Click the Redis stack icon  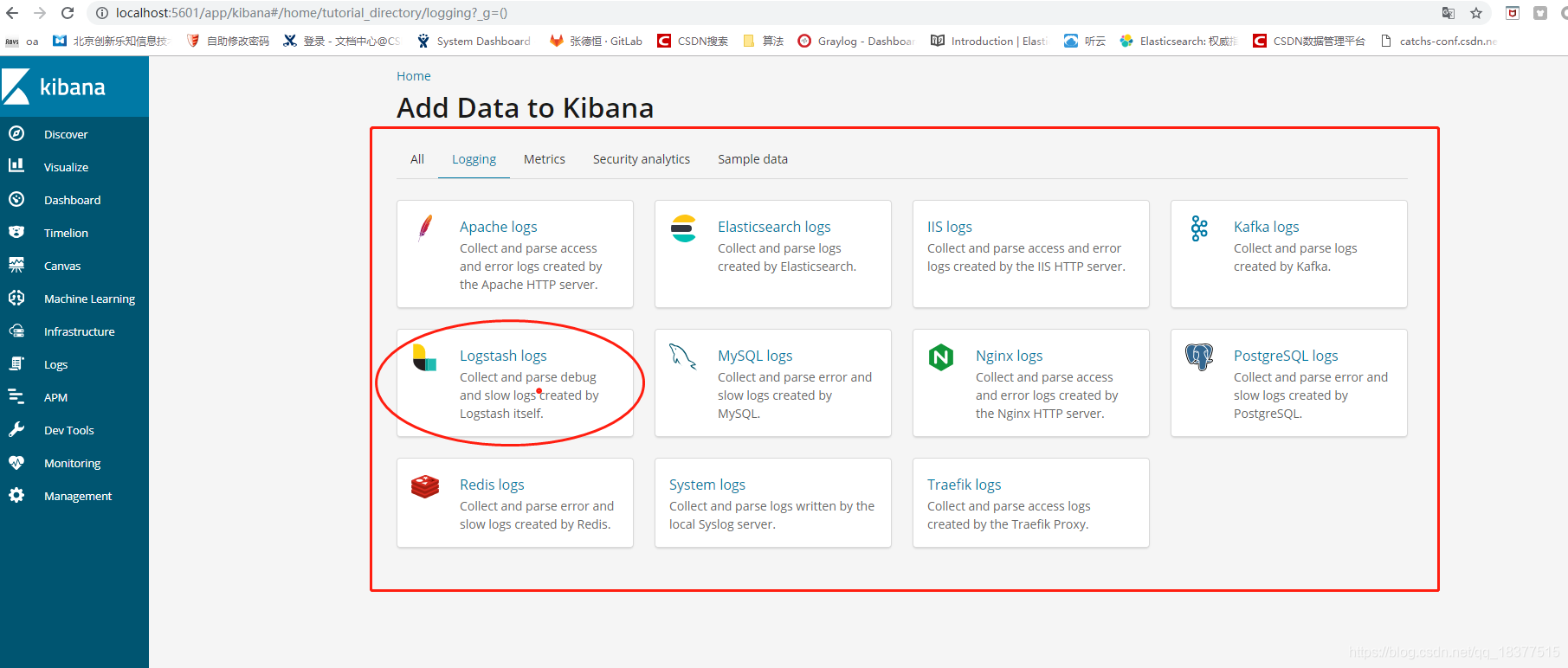point(425,486)
